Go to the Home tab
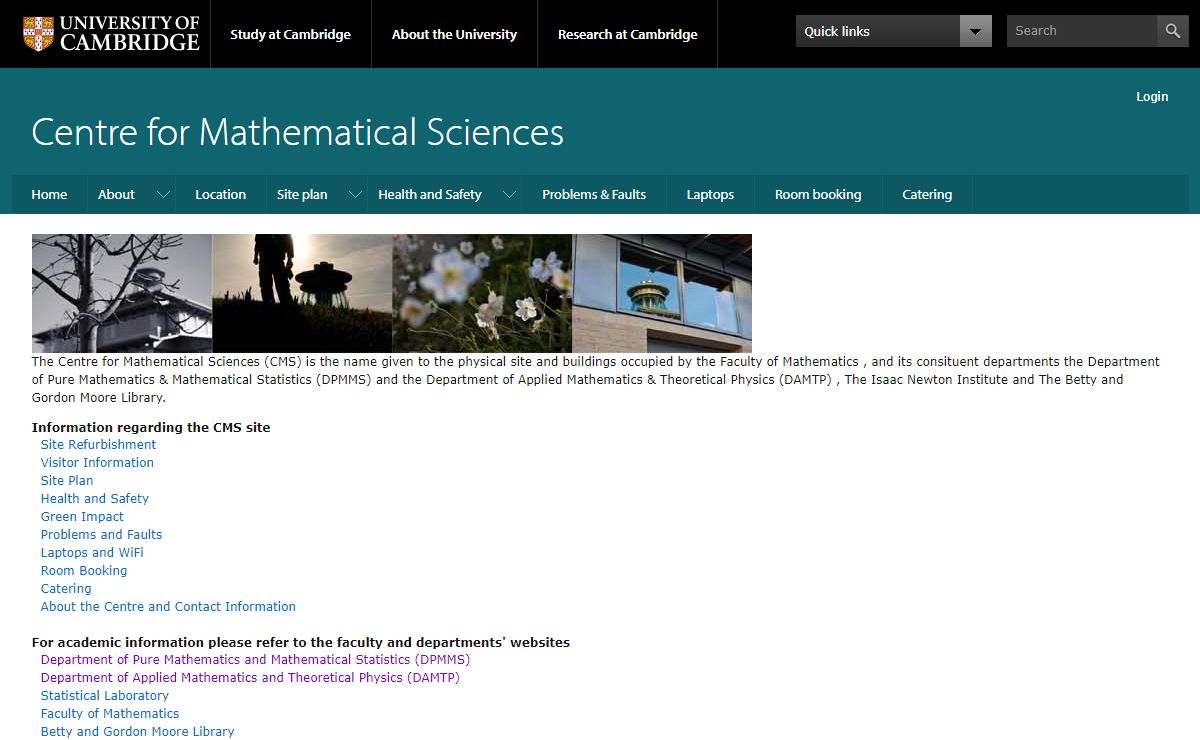Viewport: 1200px width, 740px height. (x=49, y=195)
